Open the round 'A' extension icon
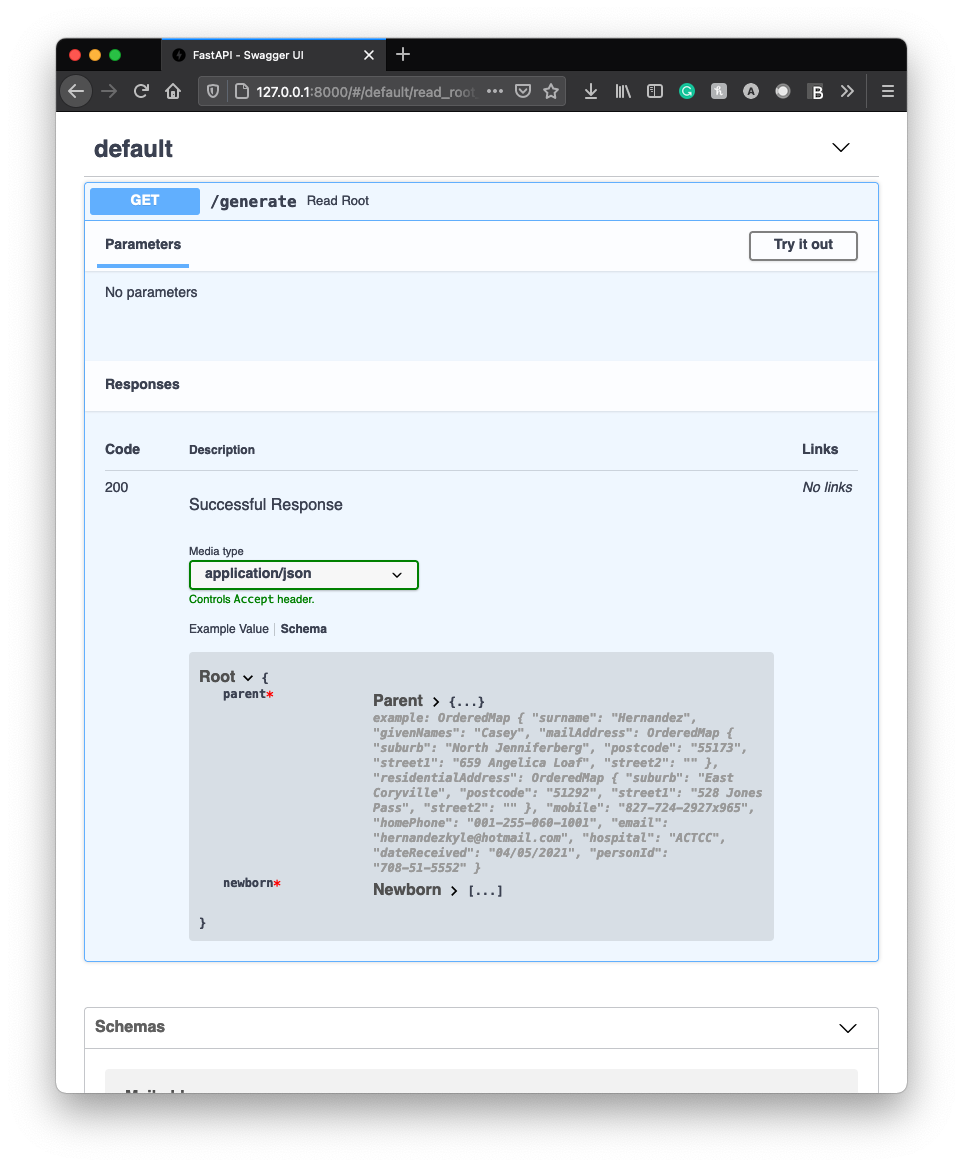This screenshot has width=963, height=1167. click(x=751, y=92)
